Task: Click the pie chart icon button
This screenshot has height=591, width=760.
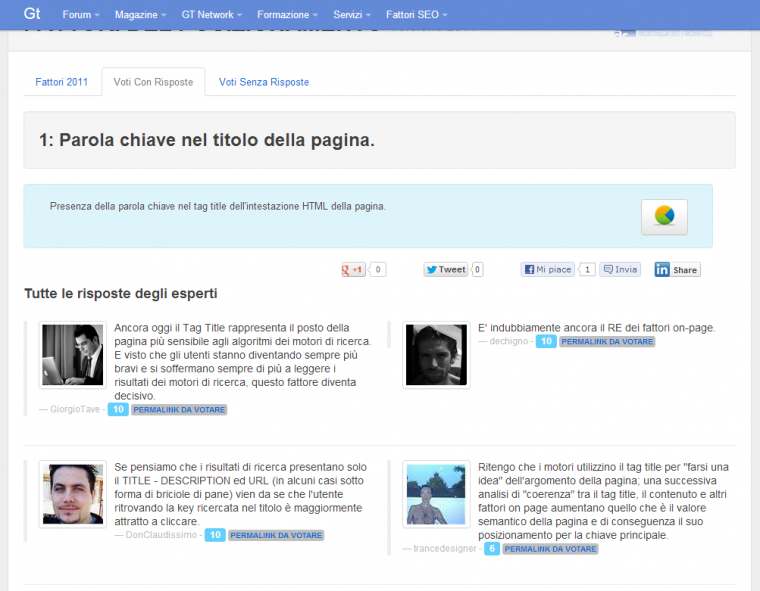Action: (x=664, y=216)
